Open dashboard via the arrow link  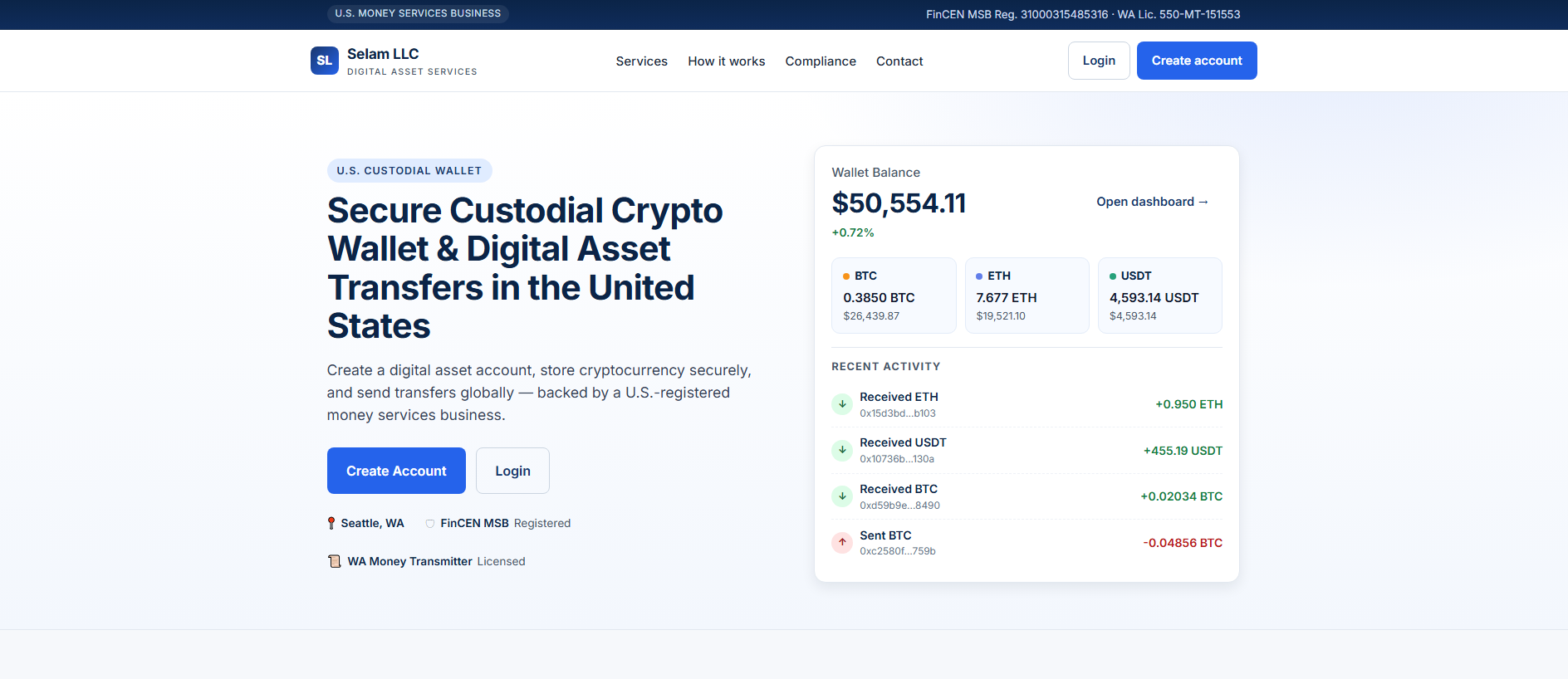(1152, 202)
